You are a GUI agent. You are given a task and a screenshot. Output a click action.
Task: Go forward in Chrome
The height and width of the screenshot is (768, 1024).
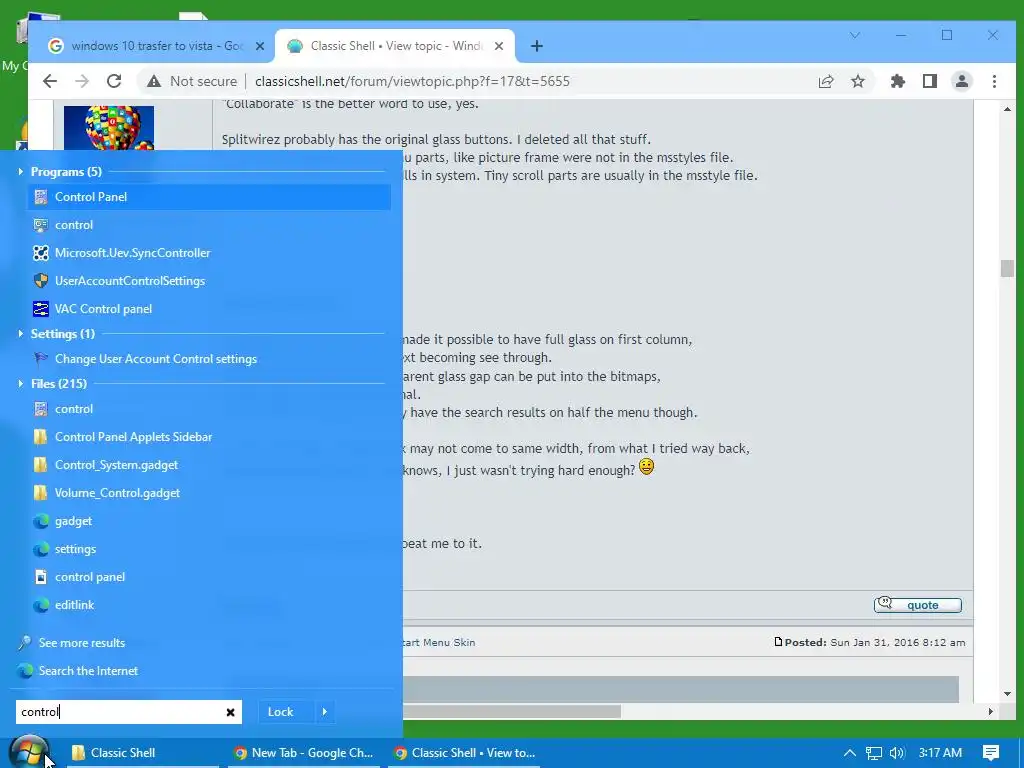pos(82,81)
